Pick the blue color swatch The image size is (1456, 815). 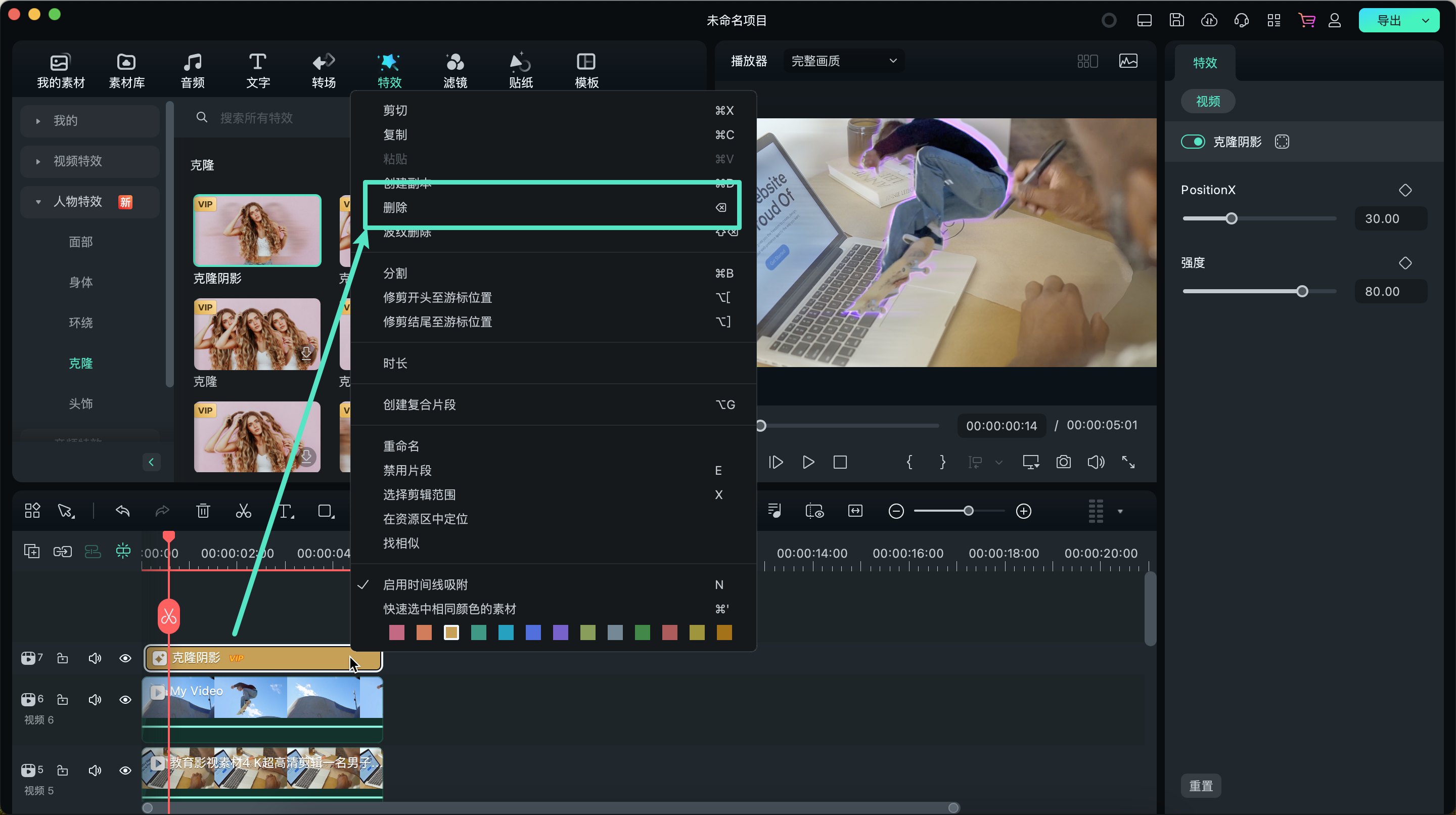(533, 632)
